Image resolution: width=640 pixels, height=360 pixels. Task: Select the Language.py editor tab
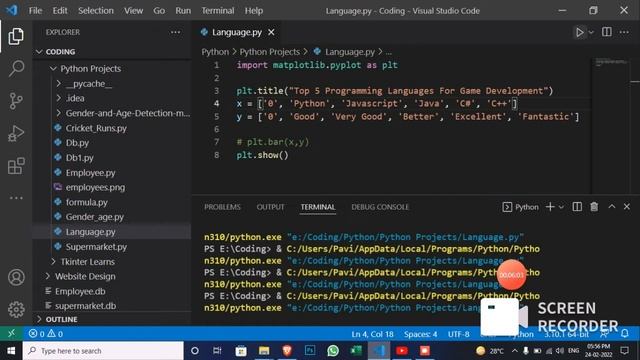237,32
